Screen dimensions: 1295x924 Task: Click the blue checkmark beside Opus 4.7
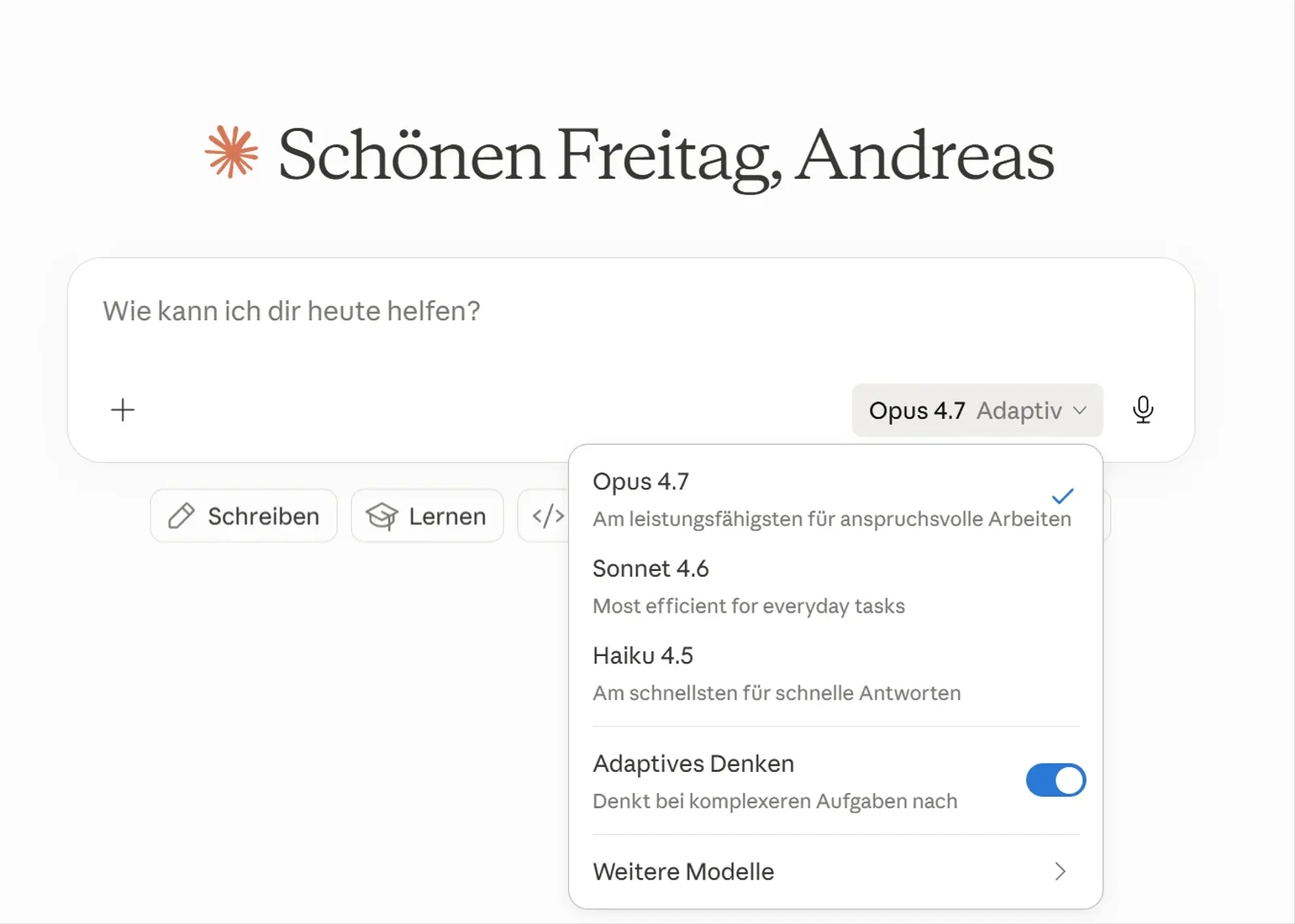1064,496
